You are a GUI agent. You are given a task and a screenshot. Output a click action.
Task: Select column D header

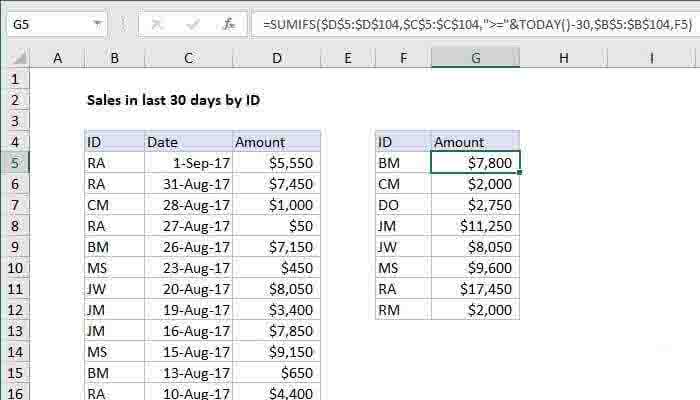[276, 60]
